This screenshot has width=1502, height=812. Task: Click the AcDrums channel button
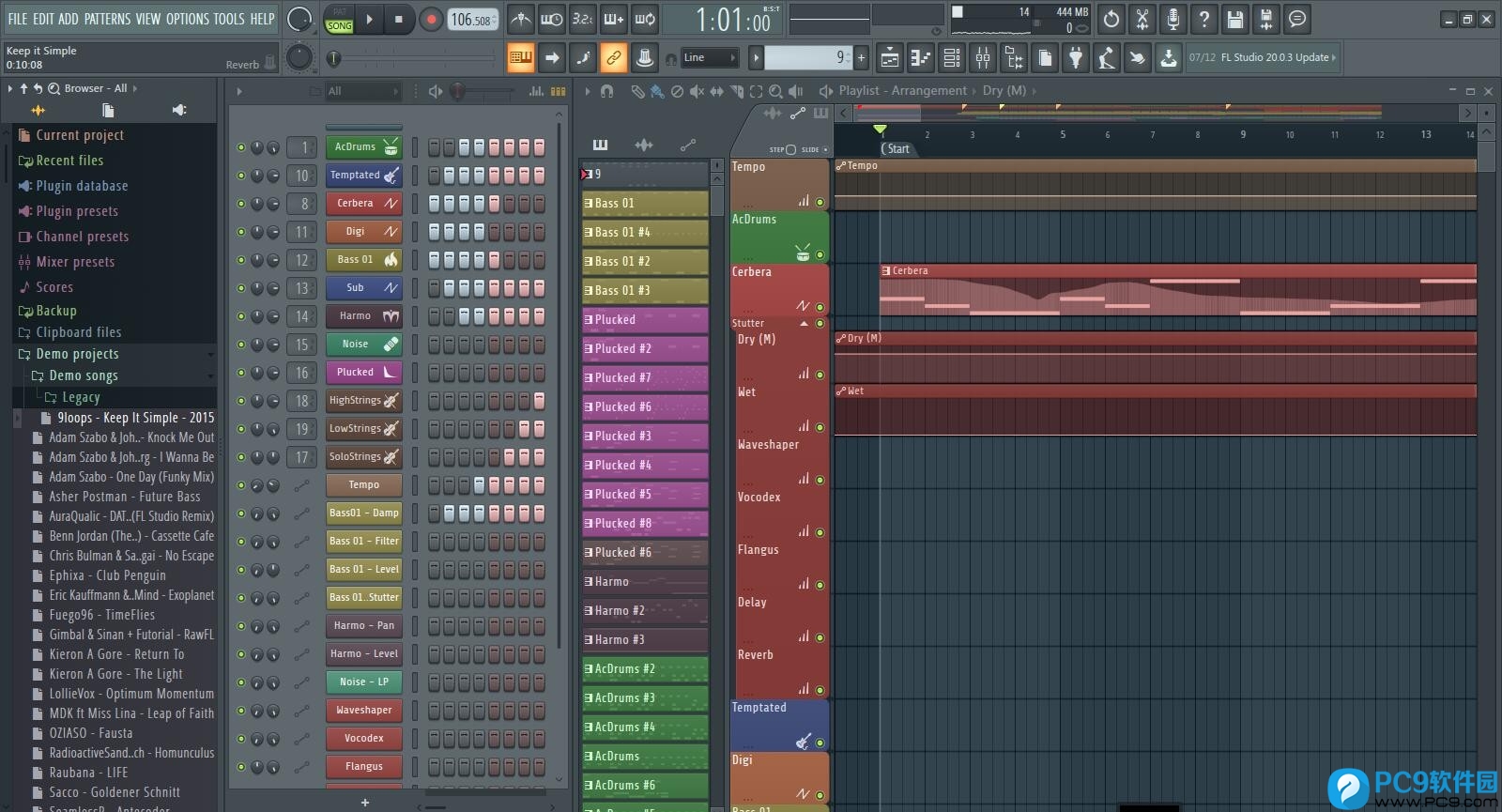pyautogui.click(x=364, y=147)
